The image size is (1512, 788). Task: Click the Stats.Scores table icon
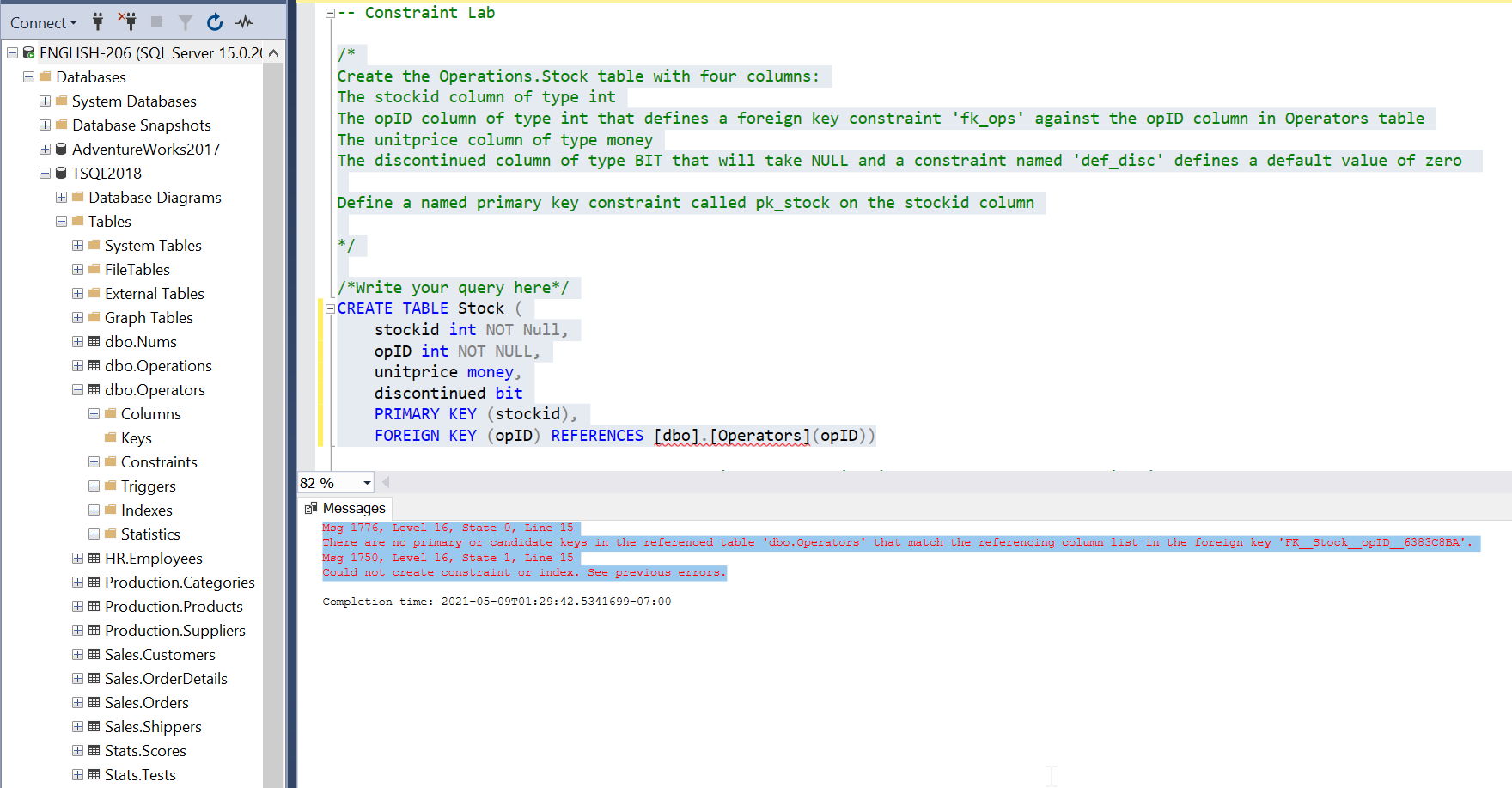pos(94,751)
